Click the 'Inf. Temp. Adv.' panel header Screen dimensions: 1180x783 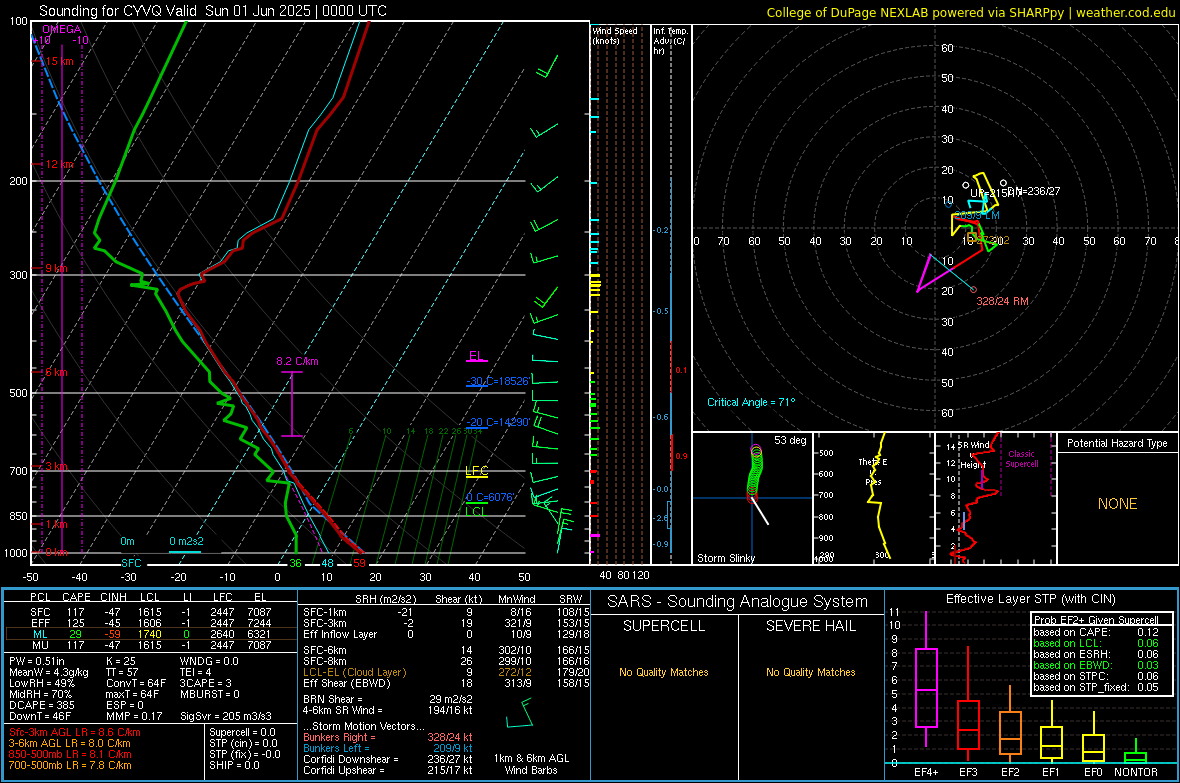pyautogui.click(x=670, y=41)
